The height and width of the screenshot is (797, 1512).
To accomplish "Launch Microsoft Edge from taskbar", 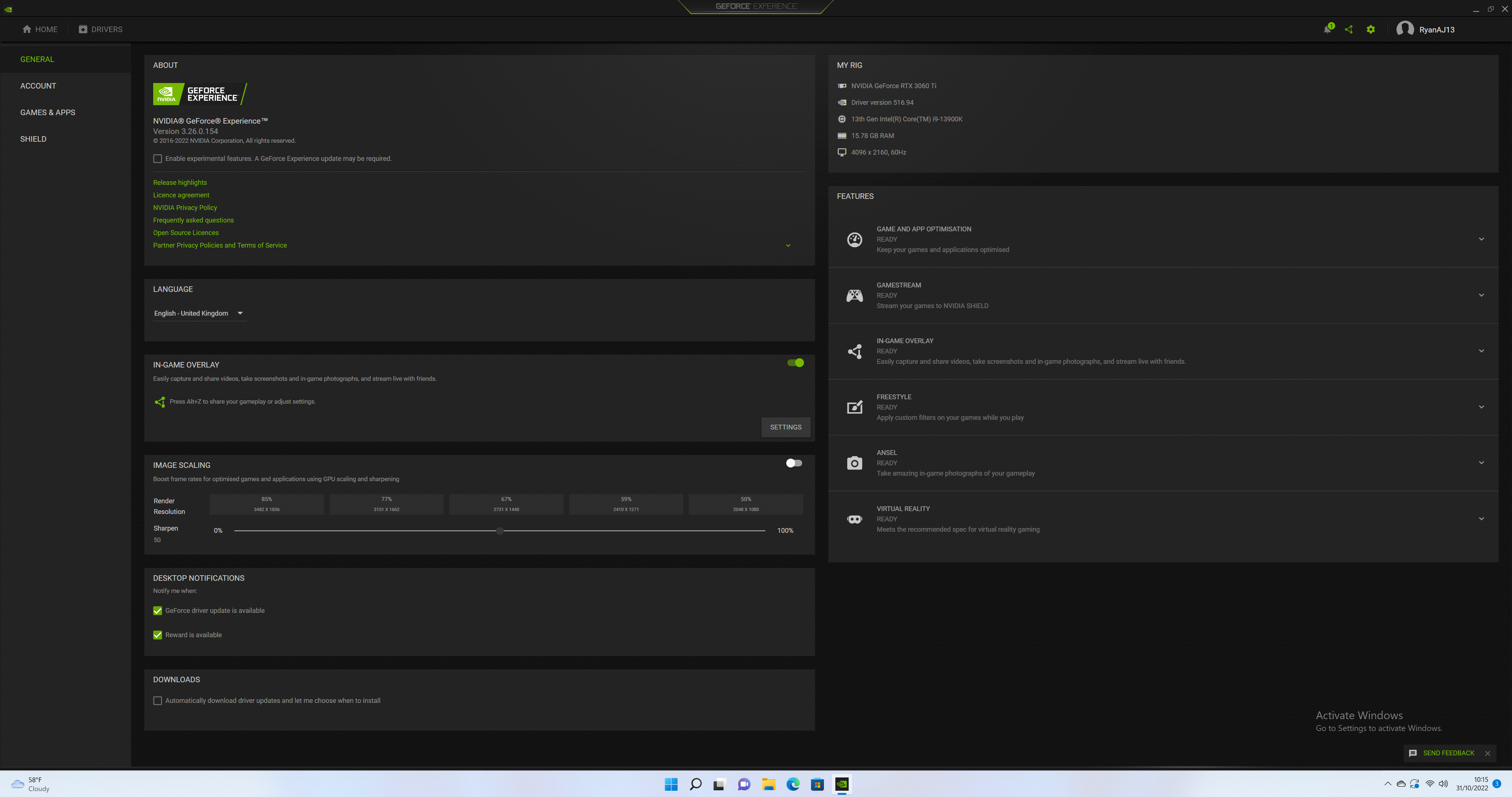I will point(793,784).
